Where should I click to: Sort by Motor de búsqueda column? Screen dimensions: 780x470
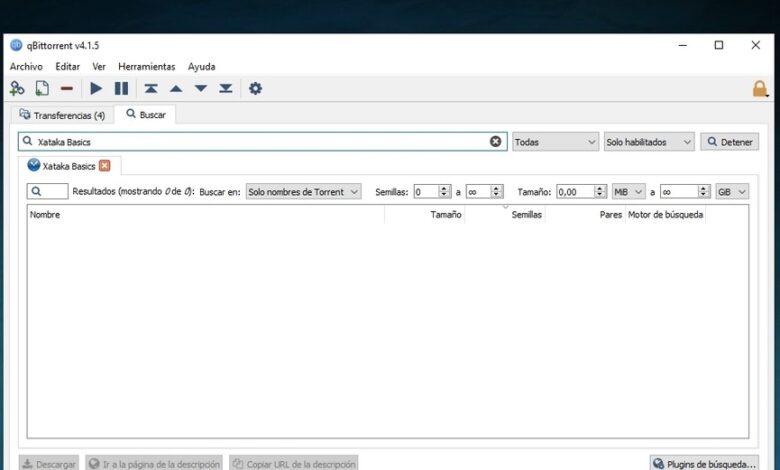pyautogui.click(x=665, y=215)
